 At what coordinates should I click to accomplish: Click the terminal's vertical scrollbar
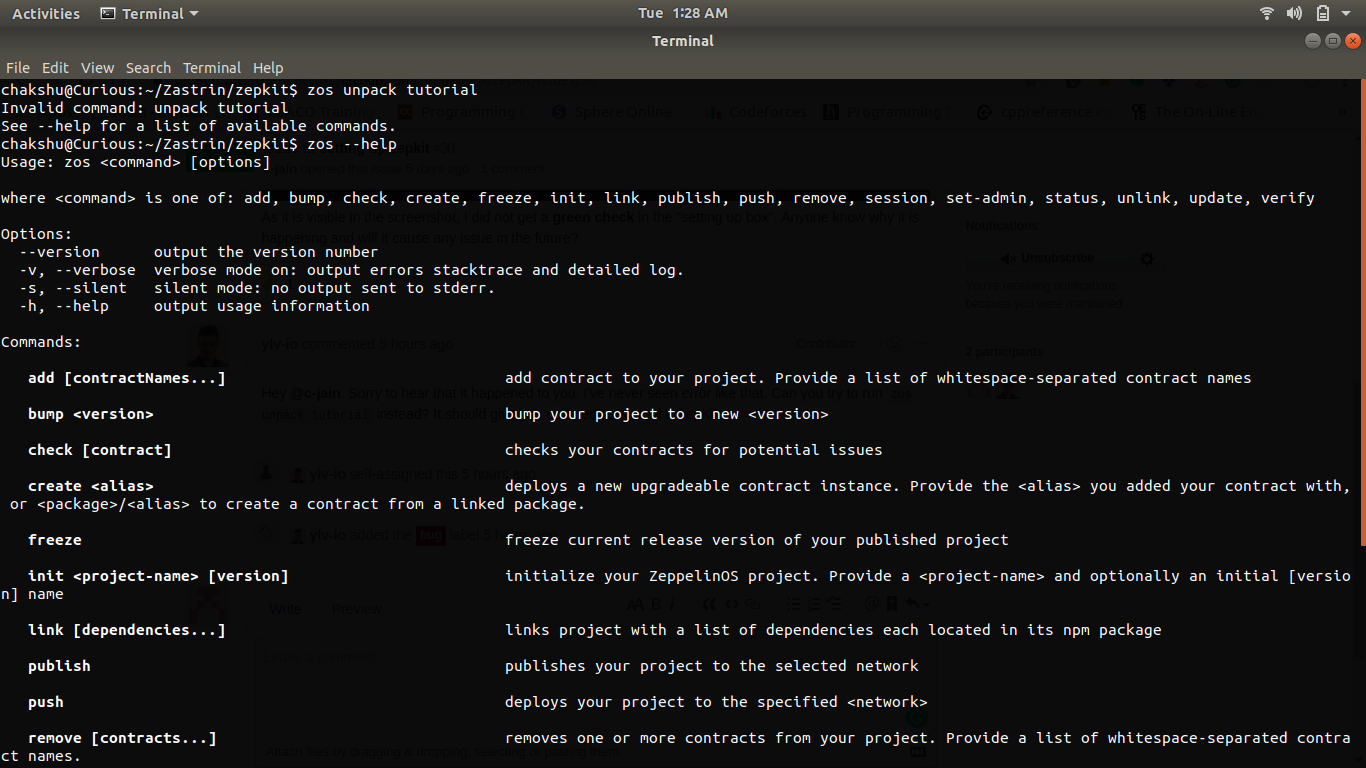pos(1361,312)
